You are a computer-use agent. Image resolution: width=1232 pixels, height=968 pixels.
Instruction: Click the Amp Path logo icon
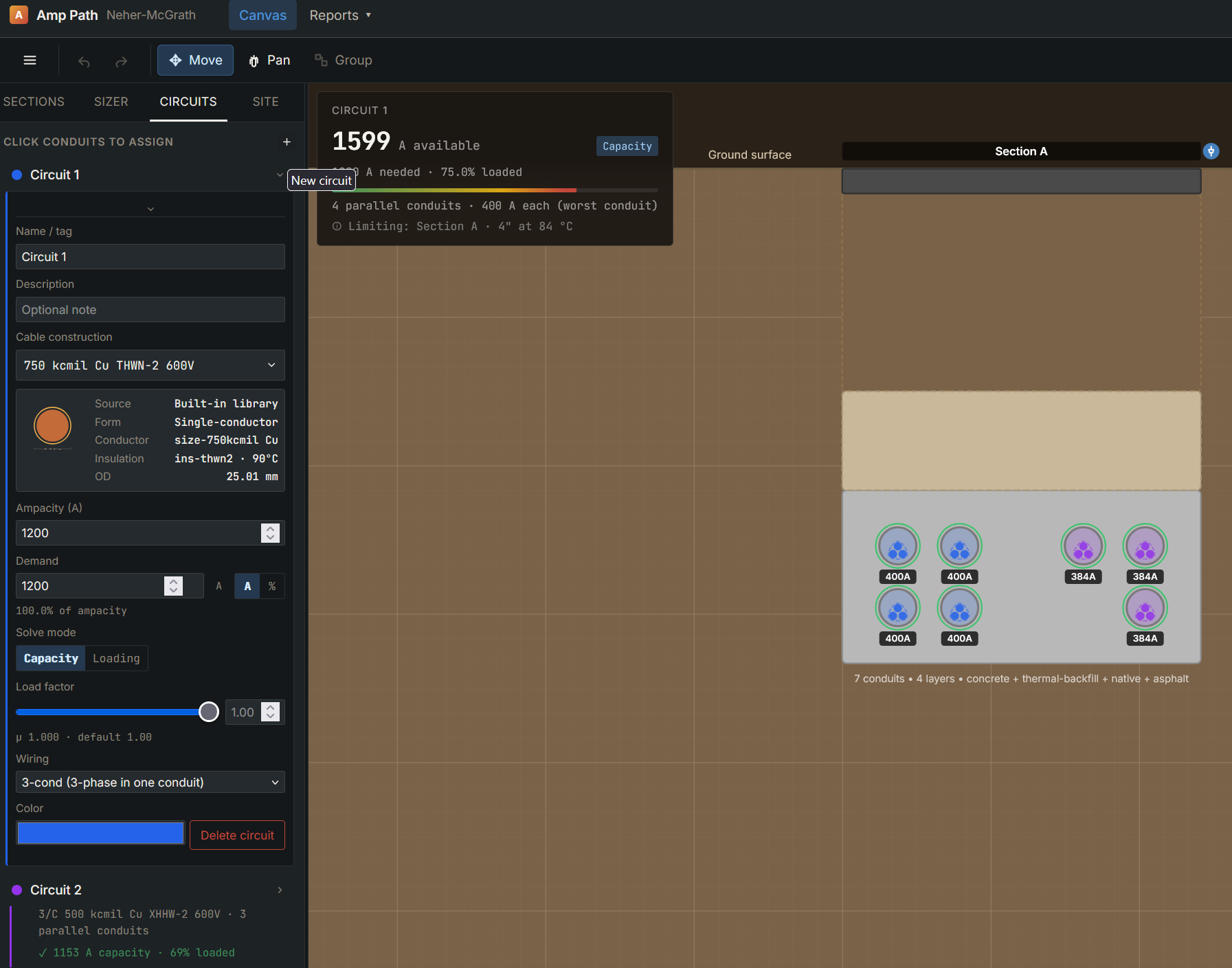click(x=19, y=14)
